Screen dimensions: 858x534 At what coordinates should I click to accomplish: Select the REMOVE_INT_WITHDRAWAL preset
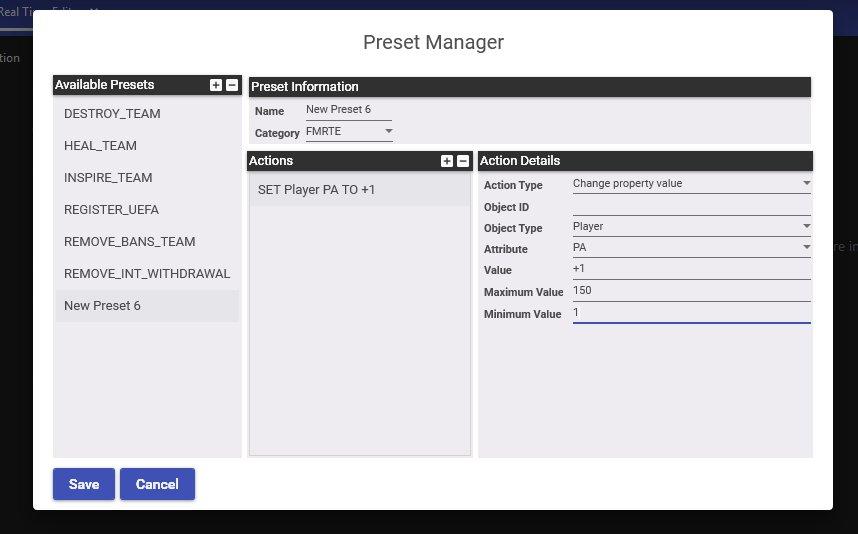146,274
